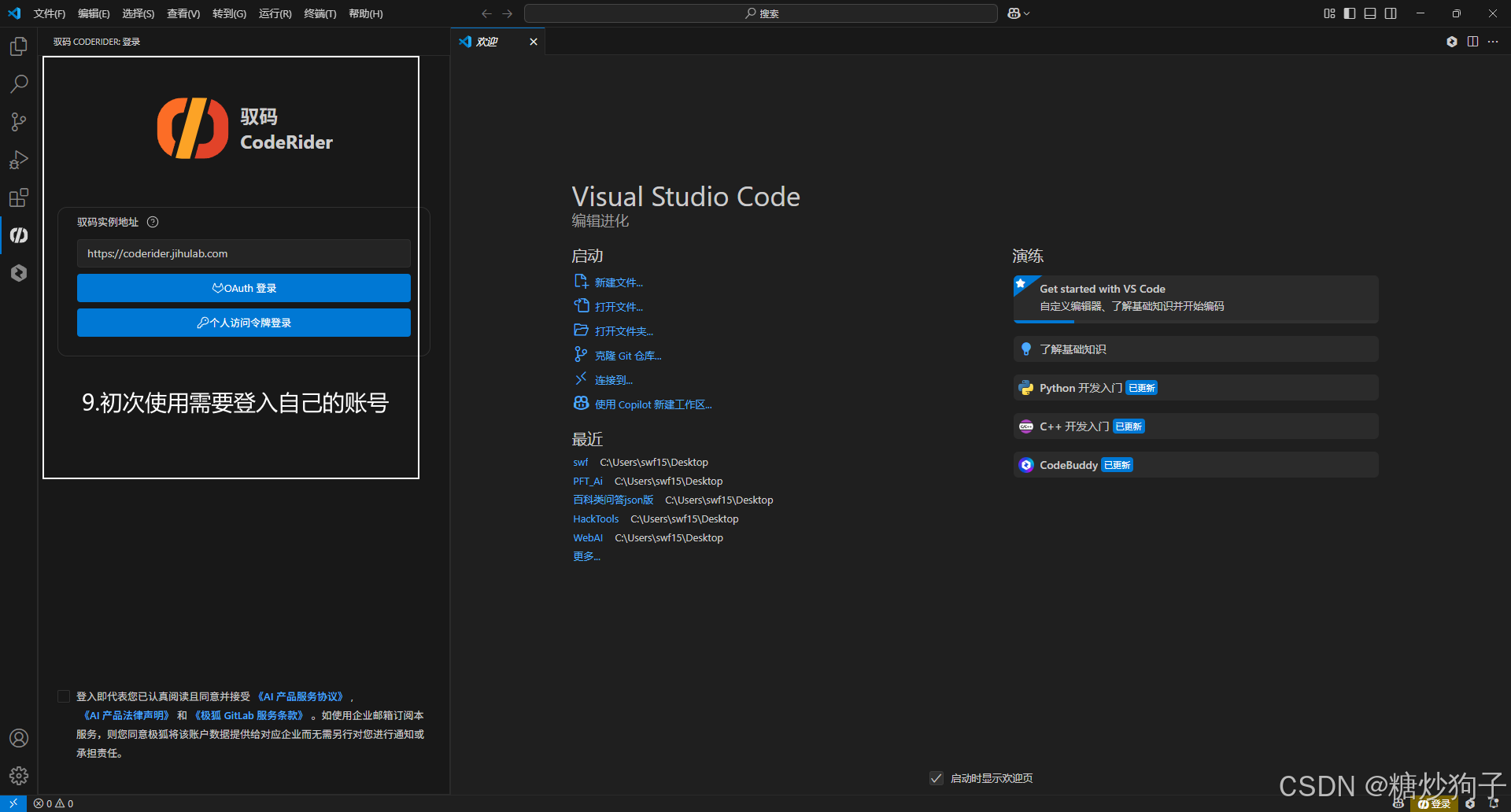1511x812 pixels.
Task: Click the help icon beside 驭码实例地址
Action: [153, 222]
